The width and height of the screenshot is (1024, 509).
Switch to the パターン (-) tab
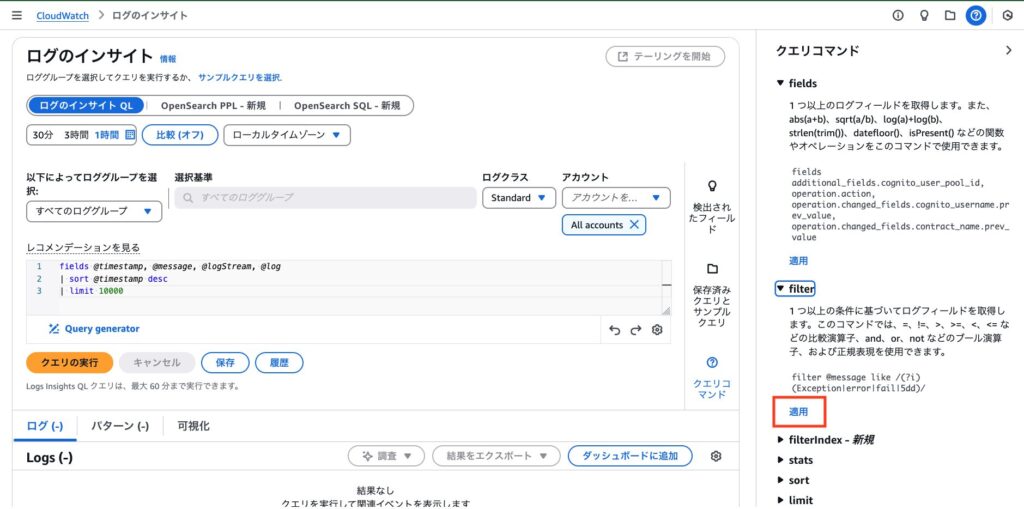tap(120, 426)
